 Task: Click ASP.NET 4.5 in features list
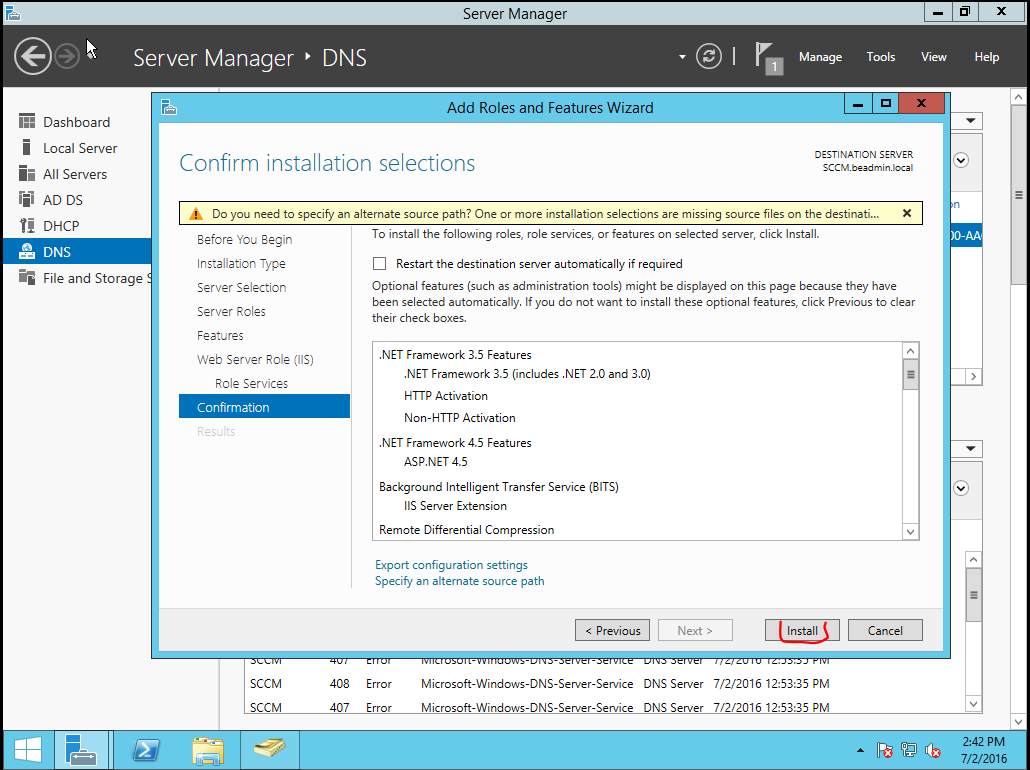coord(436,462)
